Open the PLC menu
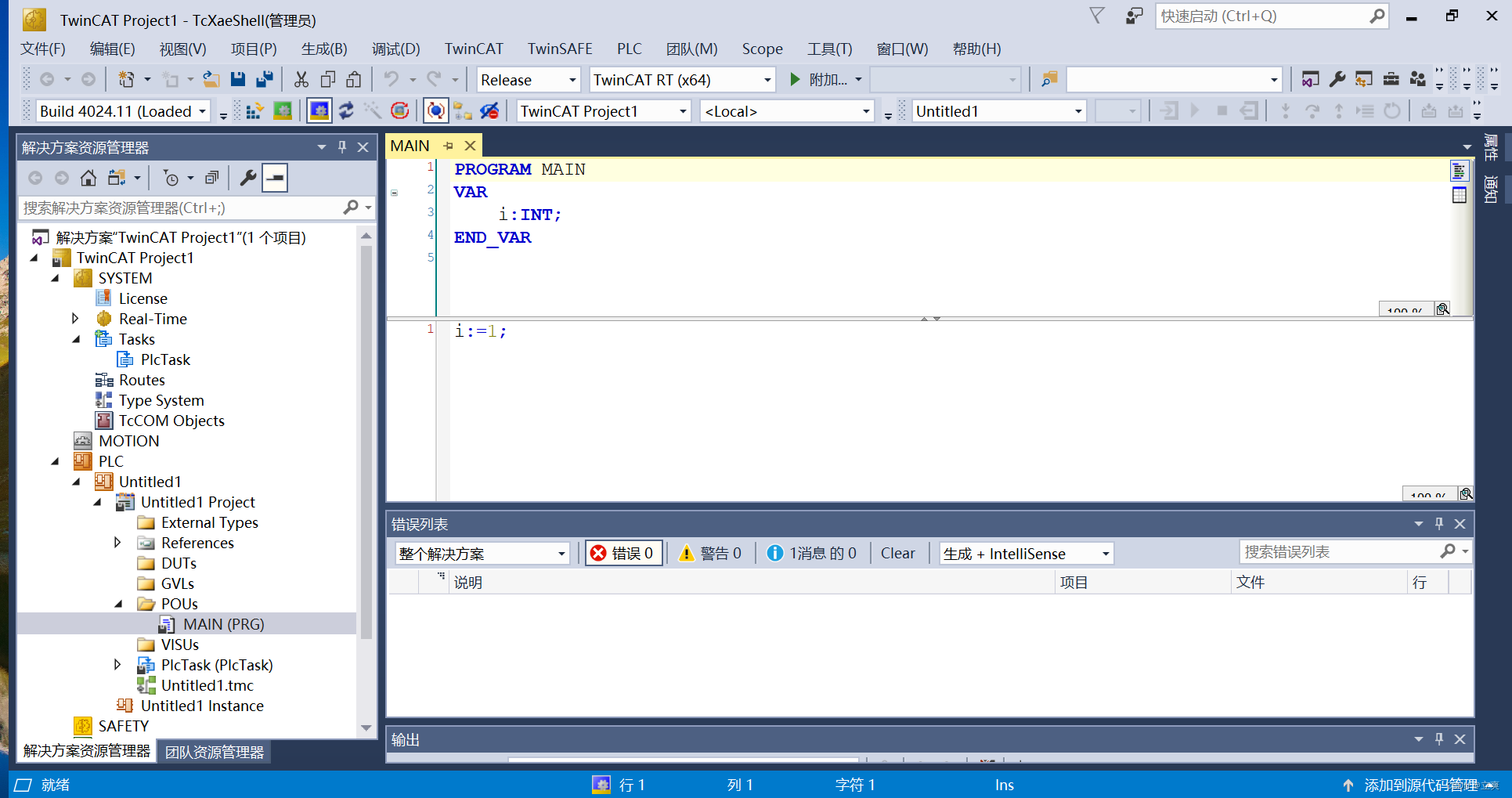 click(x=629, y=49)
